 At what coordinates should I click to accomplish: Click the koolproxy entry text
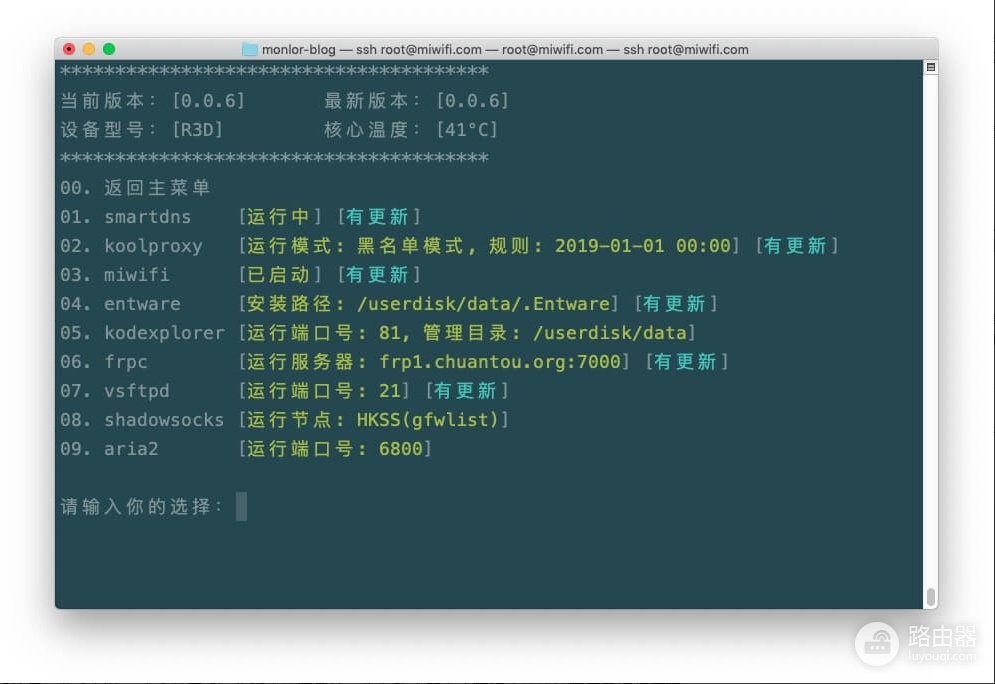click(153, 246)
